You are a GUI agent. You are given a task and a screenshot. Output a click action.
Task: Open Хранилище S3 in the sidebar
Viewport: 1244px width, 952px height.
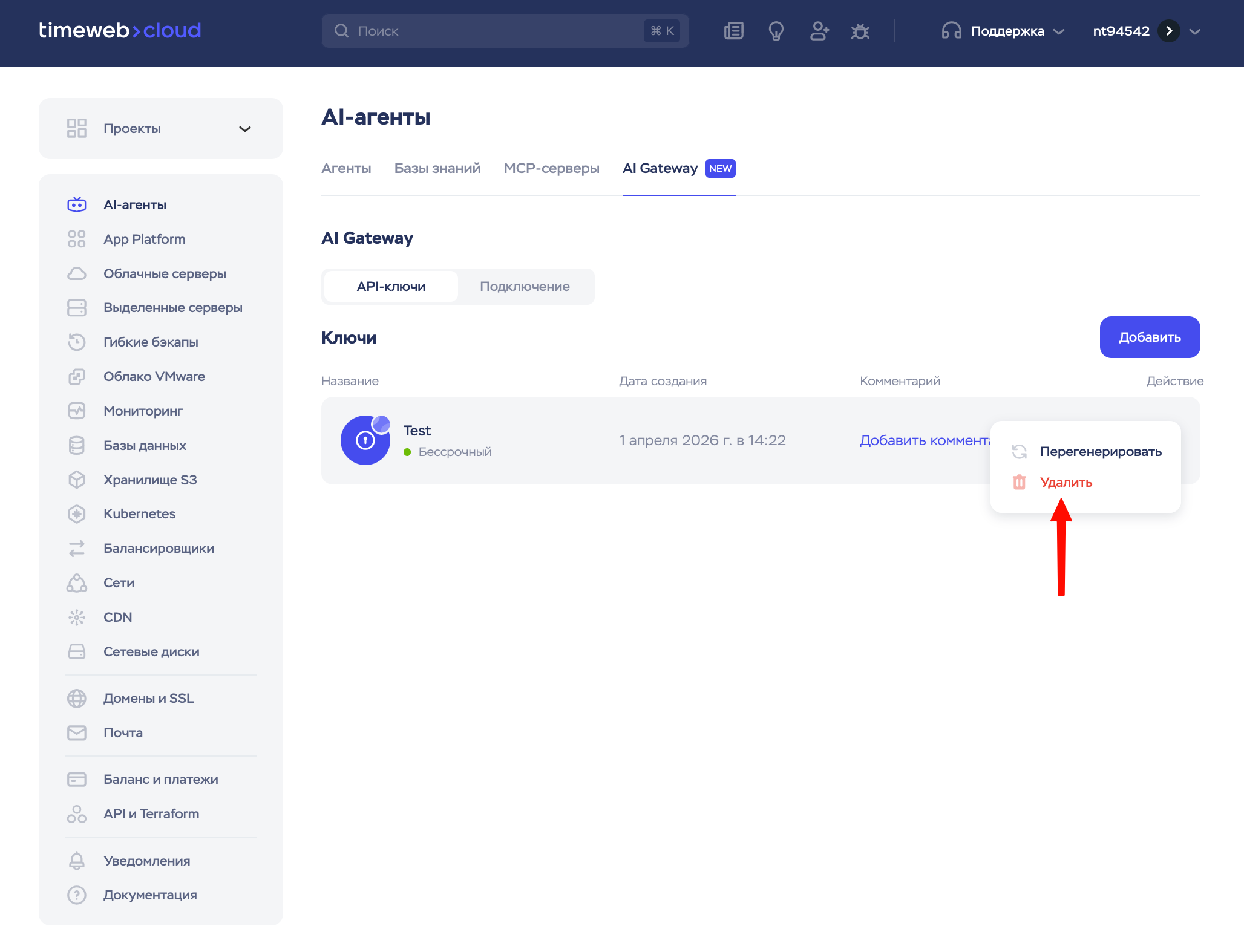pos(150,480)
